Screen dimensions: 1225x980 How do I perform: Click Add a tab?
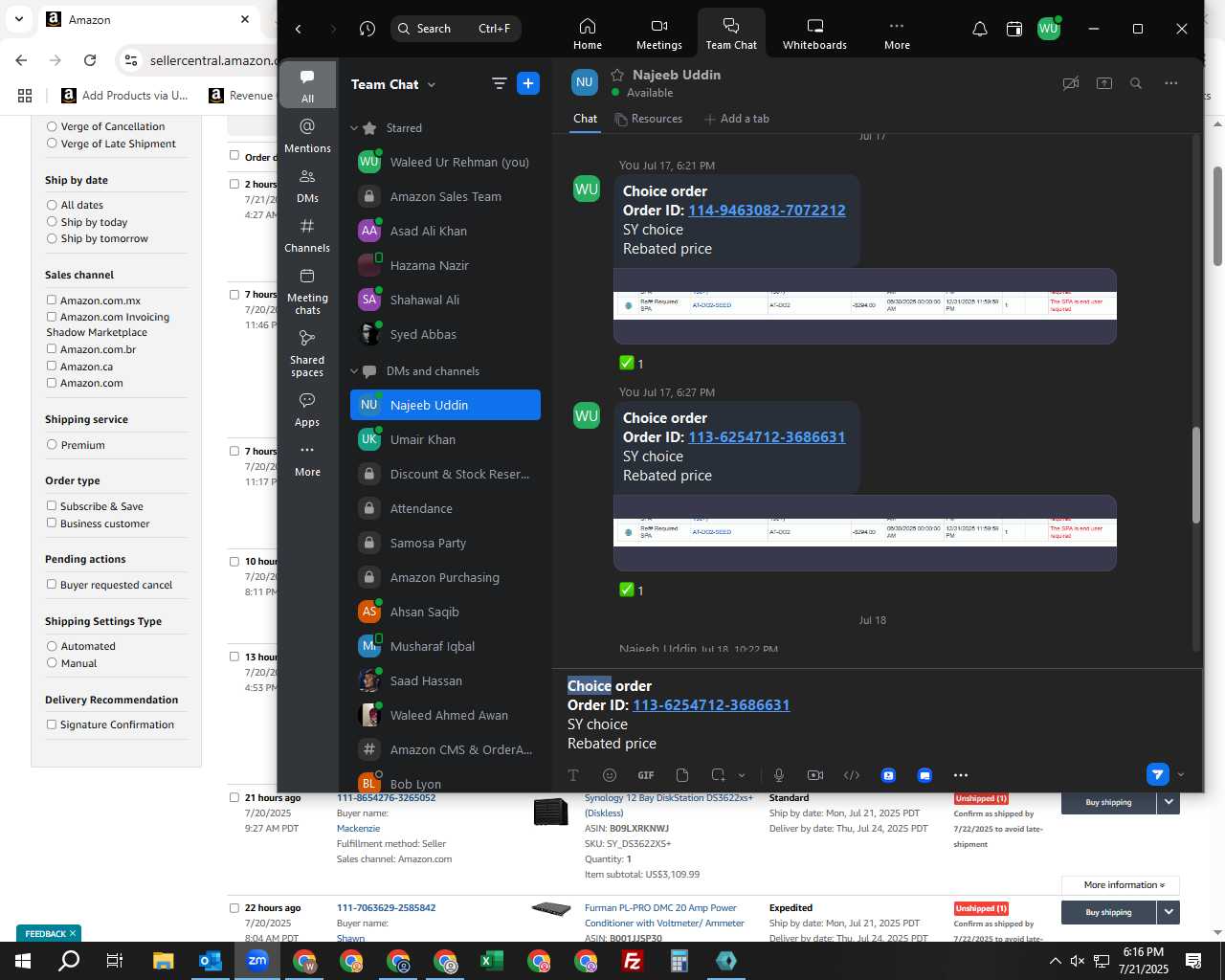[737, 119]
